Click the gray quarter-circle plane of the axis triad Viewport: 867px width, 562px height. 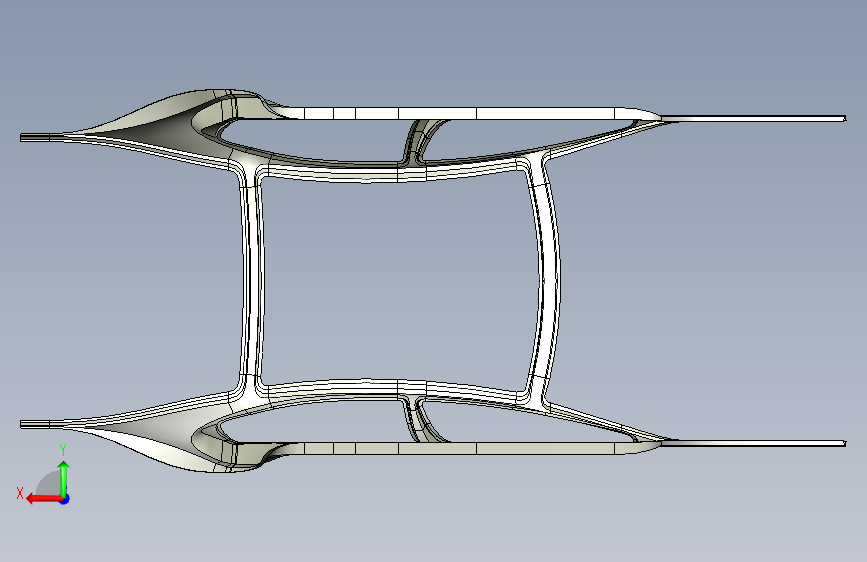pyautogui.click(x=50, y=484)
